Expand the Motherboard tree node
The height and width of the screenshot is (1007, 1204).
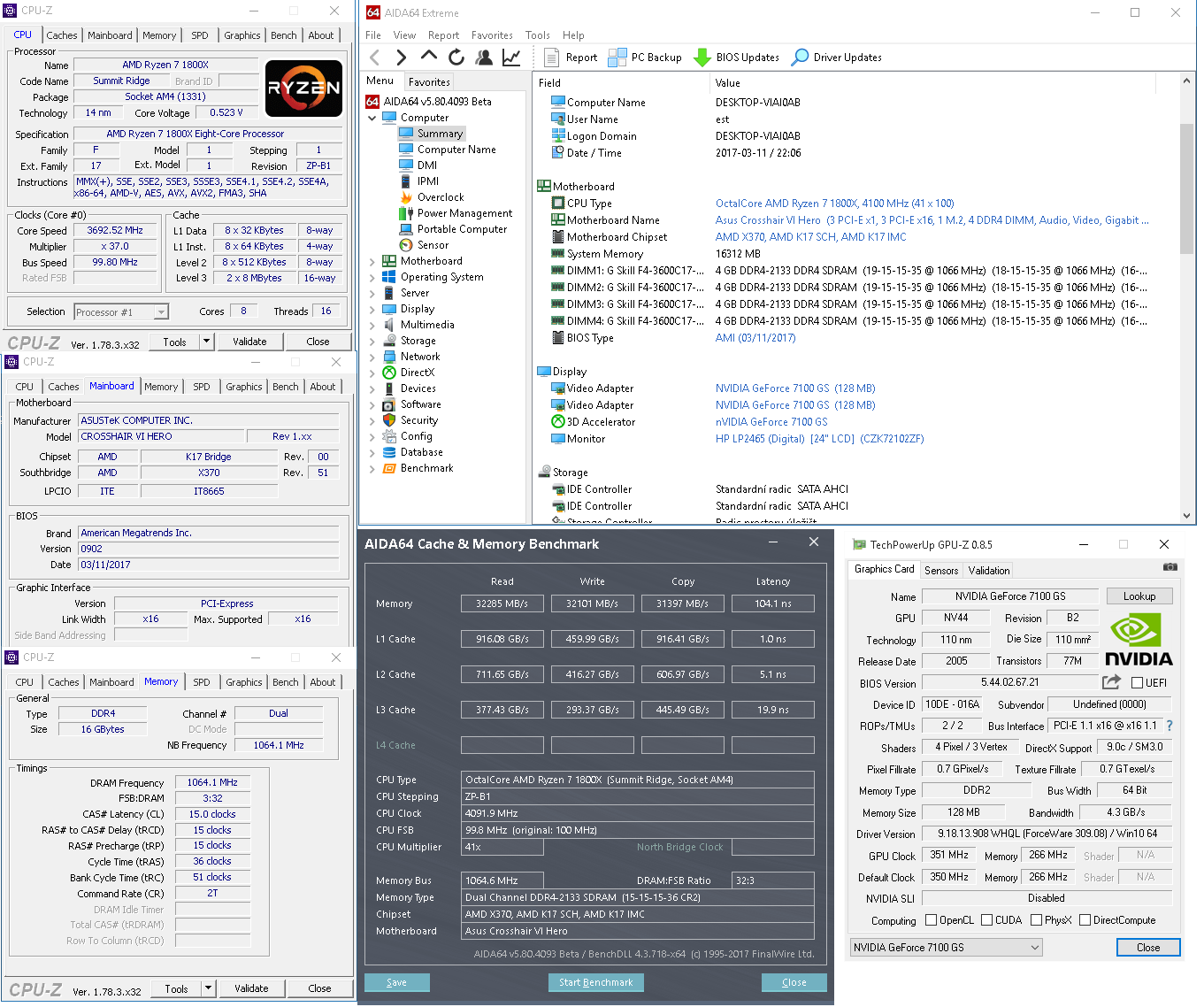pos(372,261)
